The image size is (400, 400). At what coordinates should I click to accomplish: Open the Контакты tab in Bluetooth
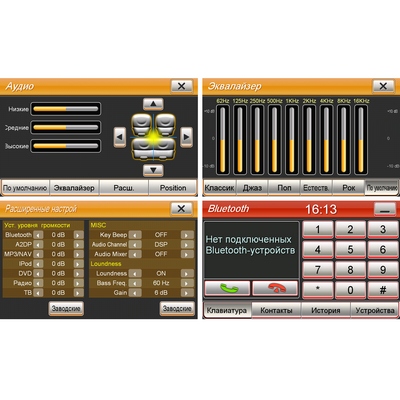tap(276, 310)
